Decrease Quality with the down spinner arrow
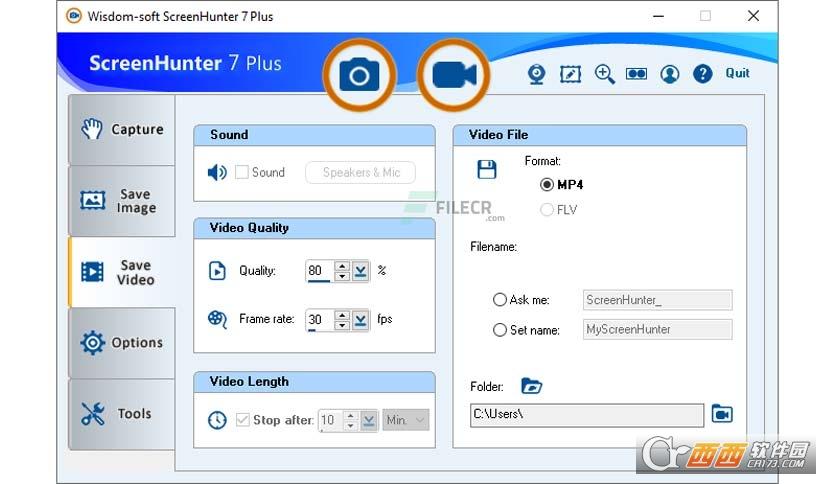 click(x=342, y=276)
